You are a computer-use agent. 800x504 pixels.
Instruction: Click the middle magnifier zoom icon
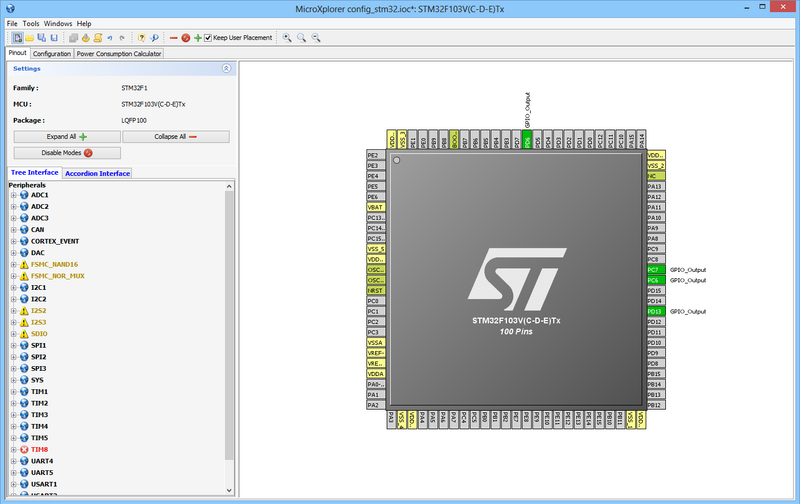point(302,38)
